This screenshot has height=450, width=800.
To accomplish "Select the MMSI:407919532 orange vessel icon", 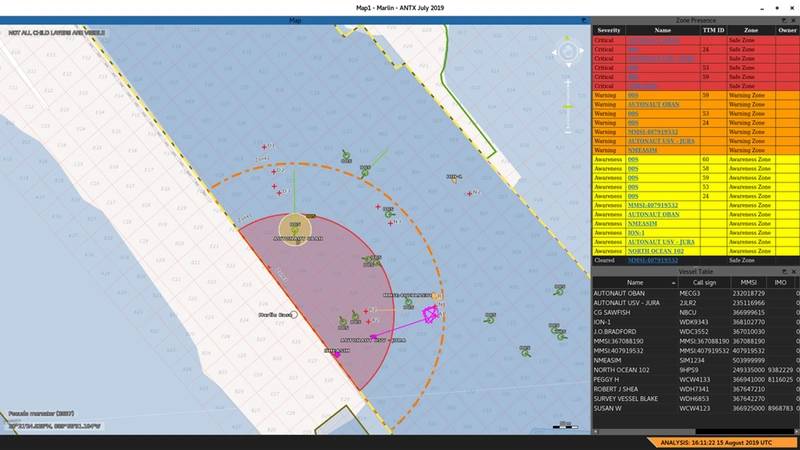I will click(x=435, y=295).
